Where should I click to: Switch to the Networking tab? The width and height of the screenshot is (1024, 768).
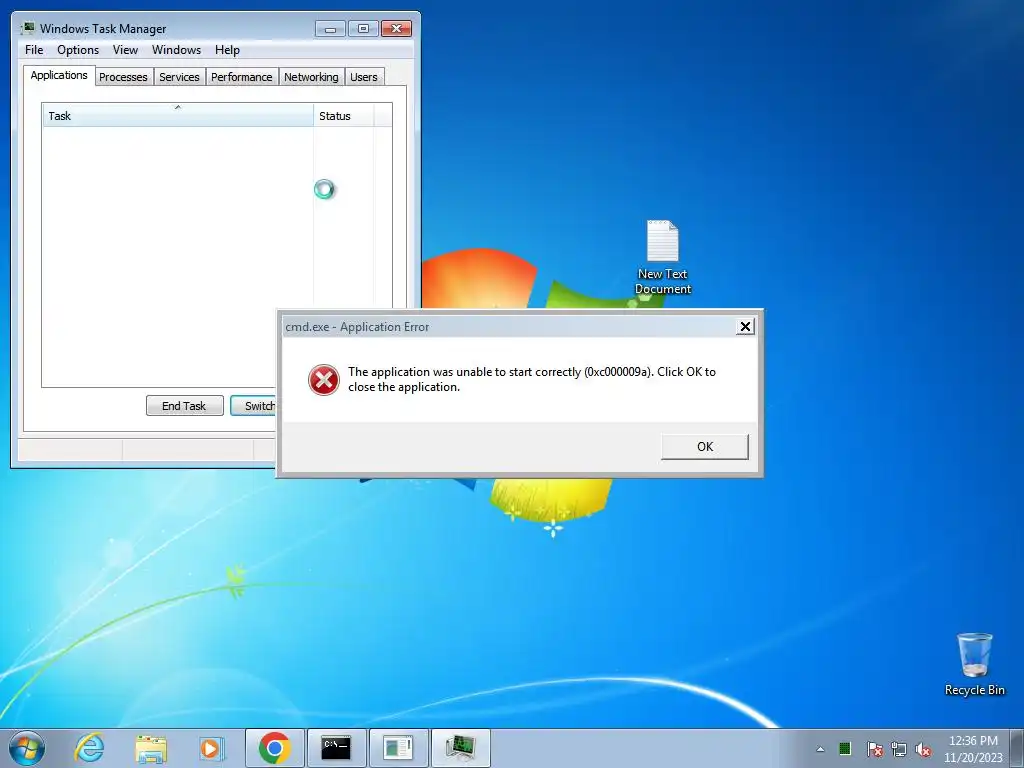311,77
